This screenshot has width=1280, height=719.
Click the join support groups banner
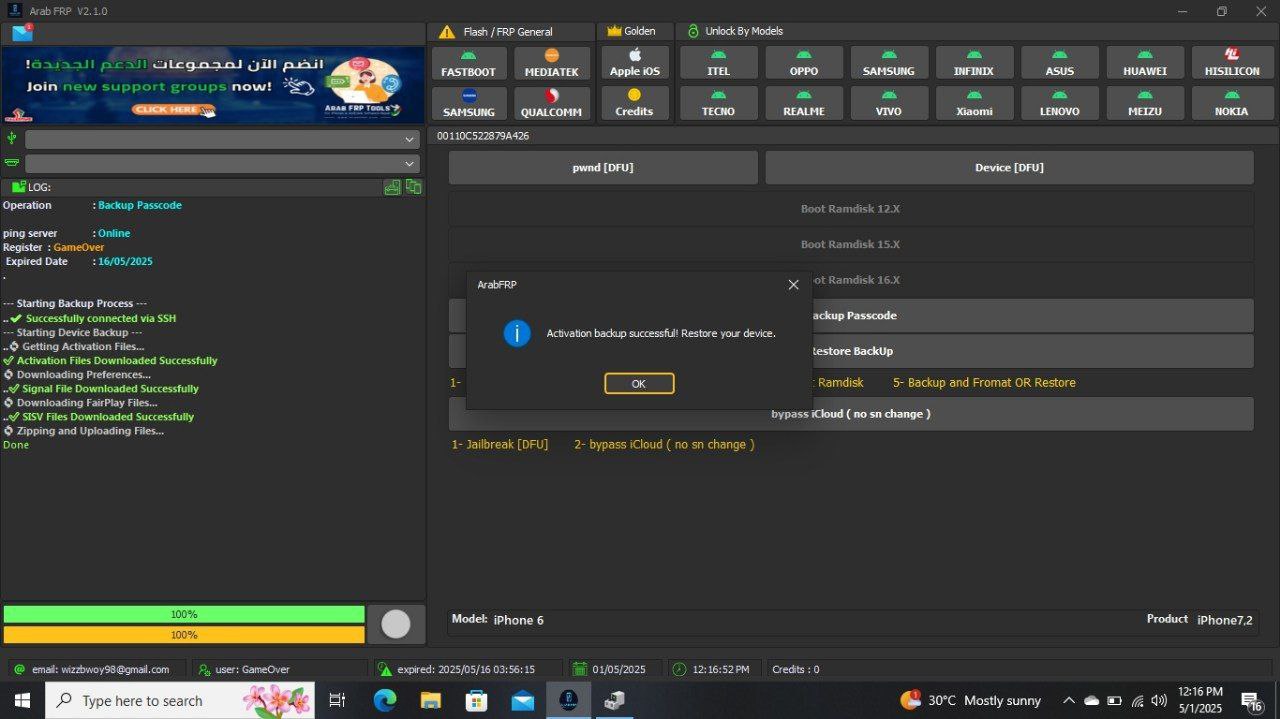coord(213,85)
